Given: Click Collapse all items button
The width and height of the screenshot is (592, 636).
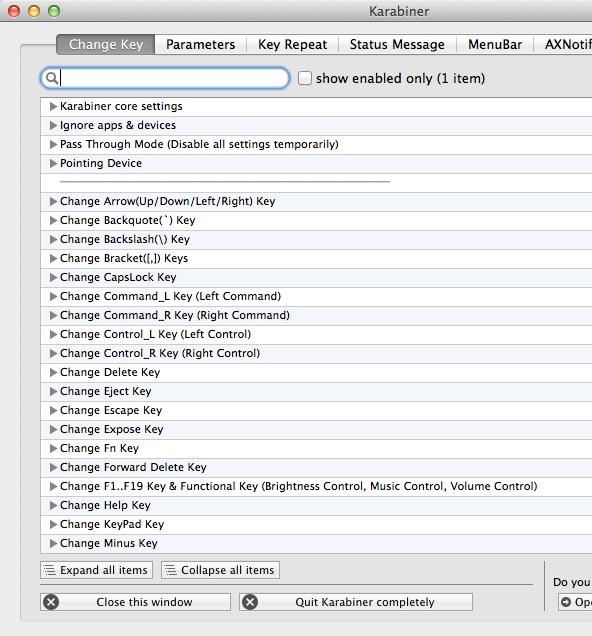Looking at the screenshot, I should pyautogui.click(x=220, y=570).
